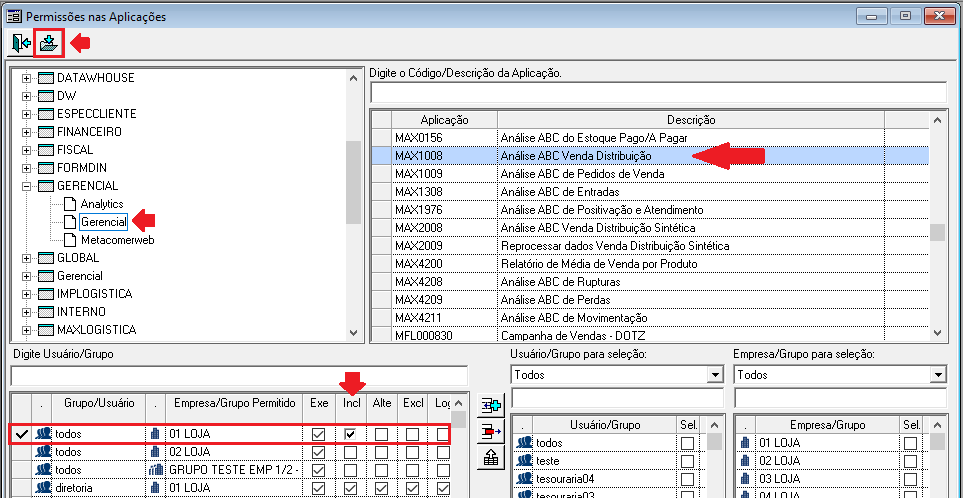This screenshot has width=963, height=498.
Task: Click the user icon beside 'tesouraria04'
Action: pos(524,478)
